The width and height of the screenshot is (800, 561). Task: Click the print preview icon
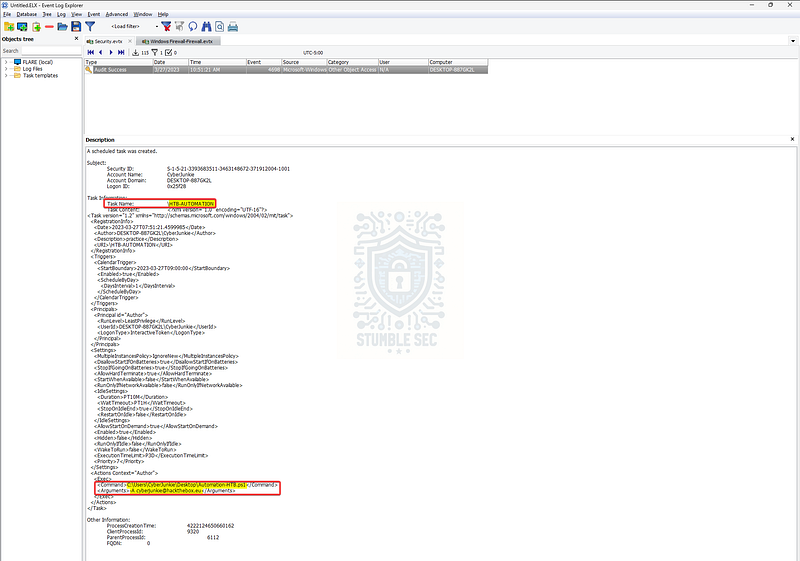point(219,27)
